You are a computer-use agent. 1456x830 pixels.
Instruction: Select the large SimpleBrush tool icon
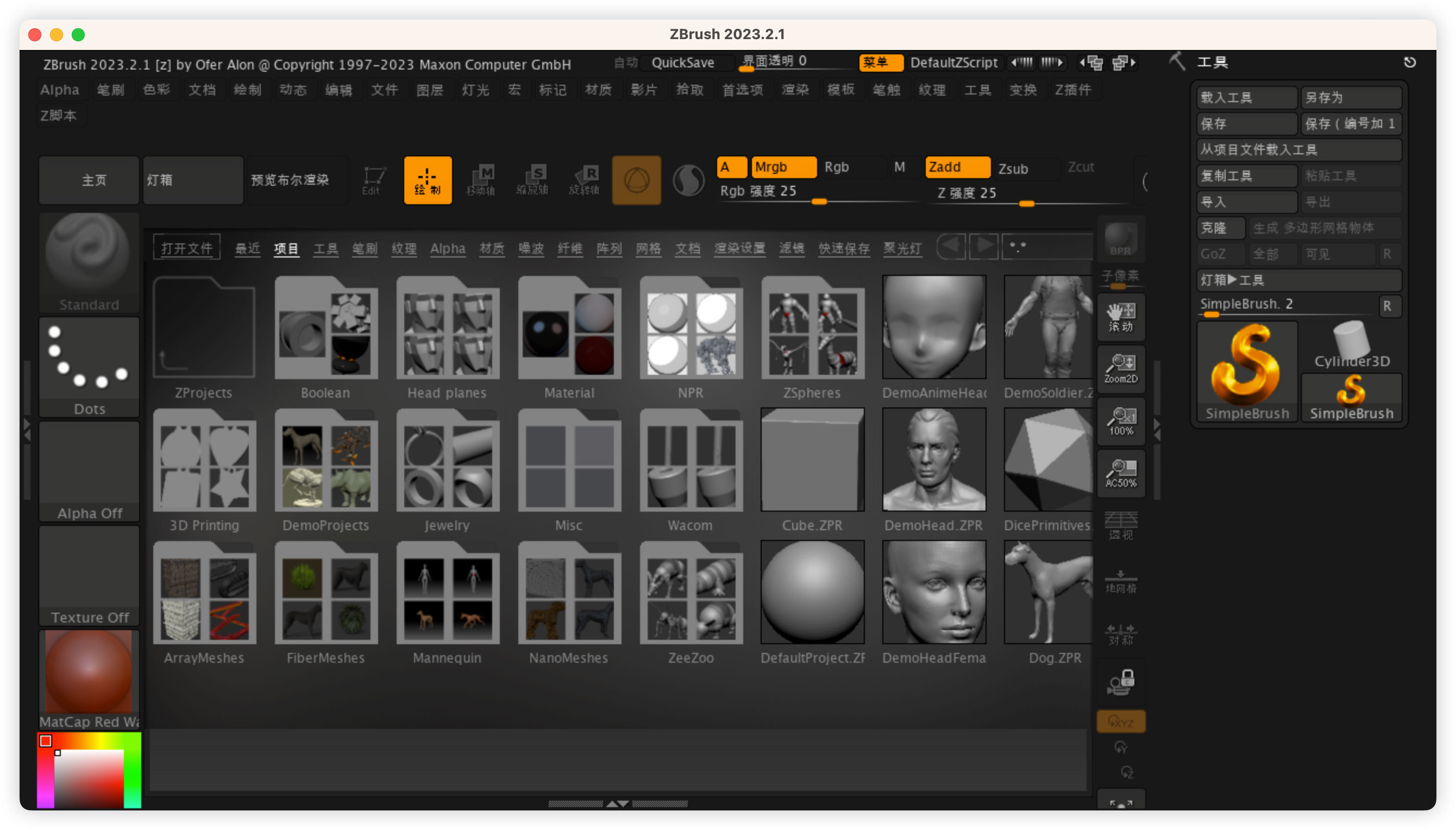click(x=1246, y=372)
